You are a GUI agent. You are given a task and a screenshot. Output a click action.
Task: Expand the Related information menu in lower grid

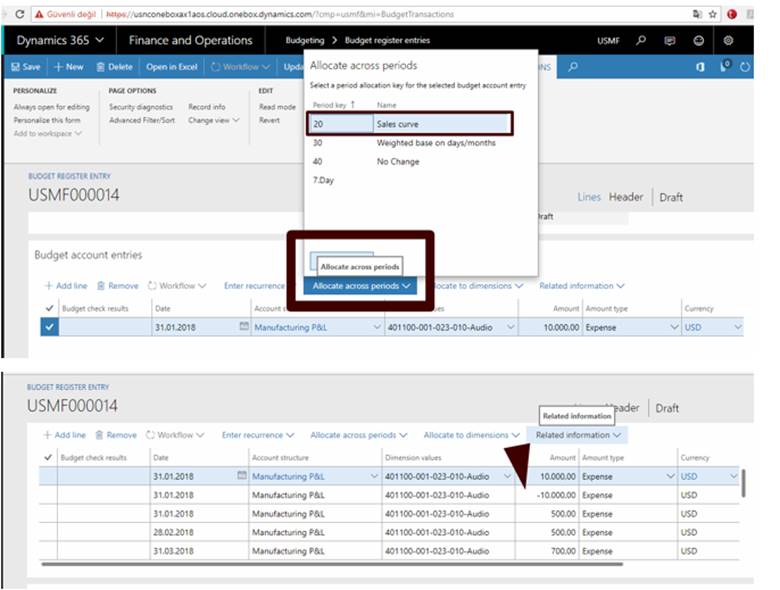578,435
